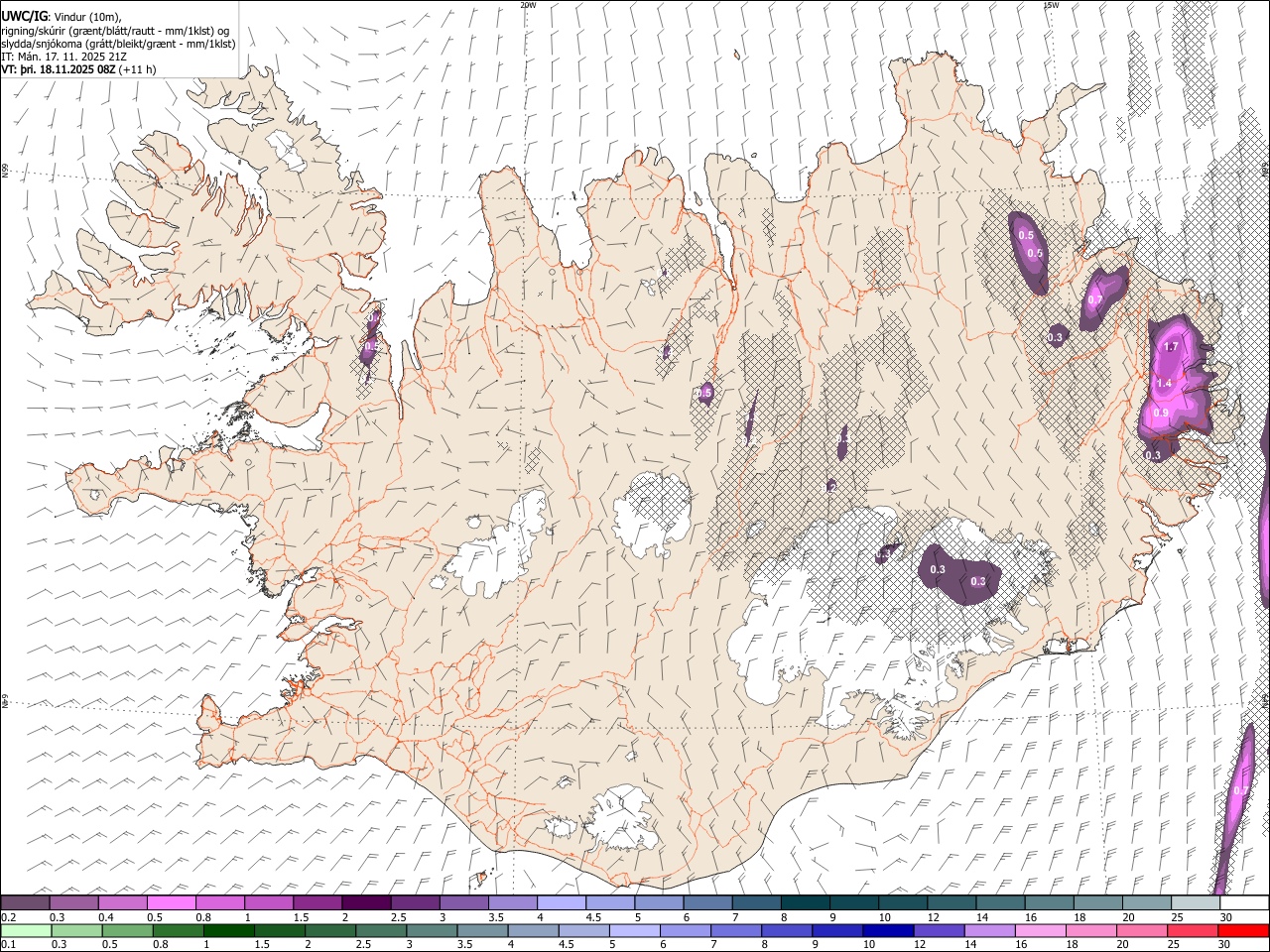Image resolution: width=1270 pixels, height=952 pixels.
Task: Click the snow legend swatch between 0.5 and 0.8
Action: pyautogui.click(x=171, y=902)
